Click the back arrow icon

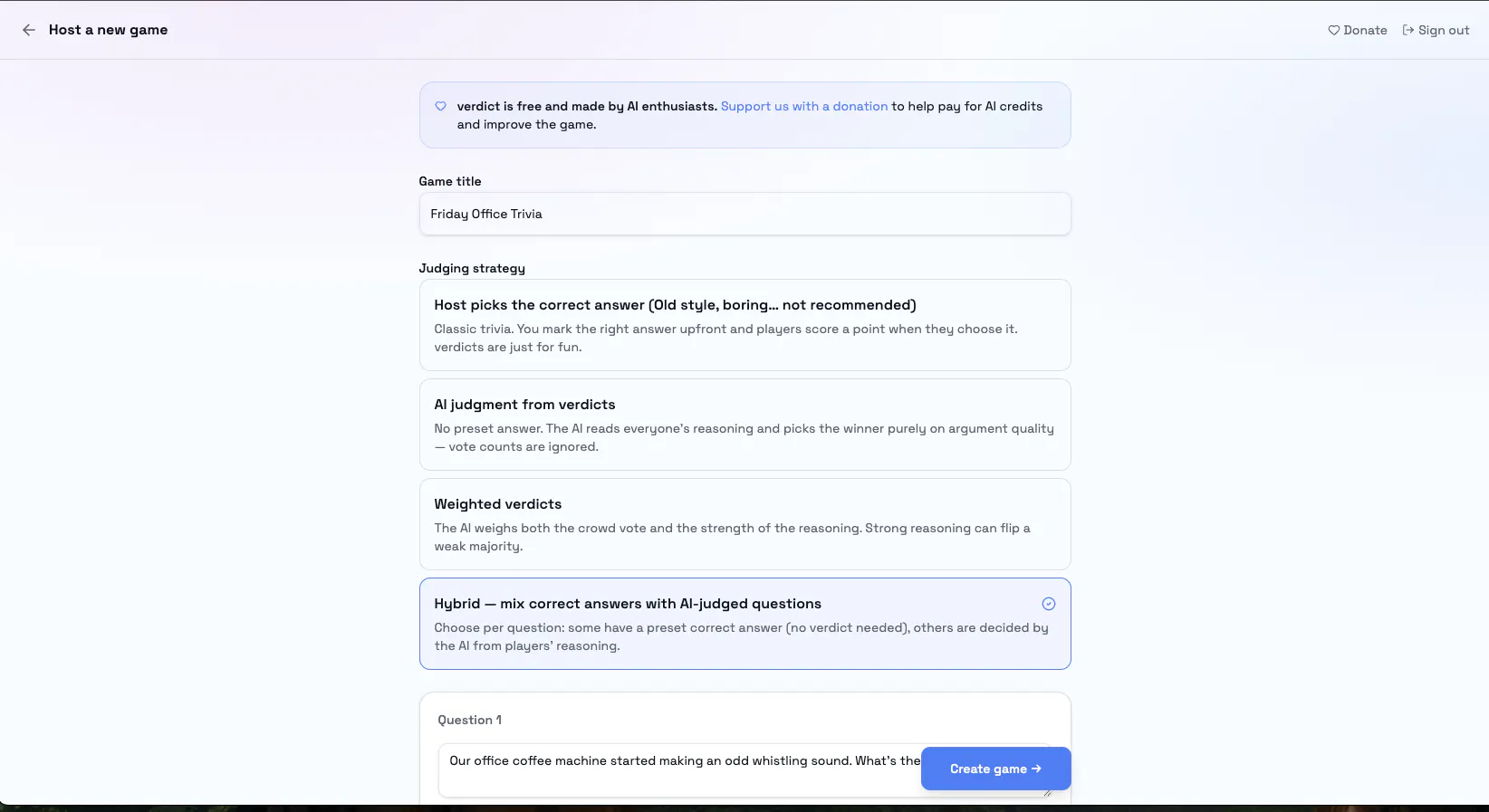[29, 30]
